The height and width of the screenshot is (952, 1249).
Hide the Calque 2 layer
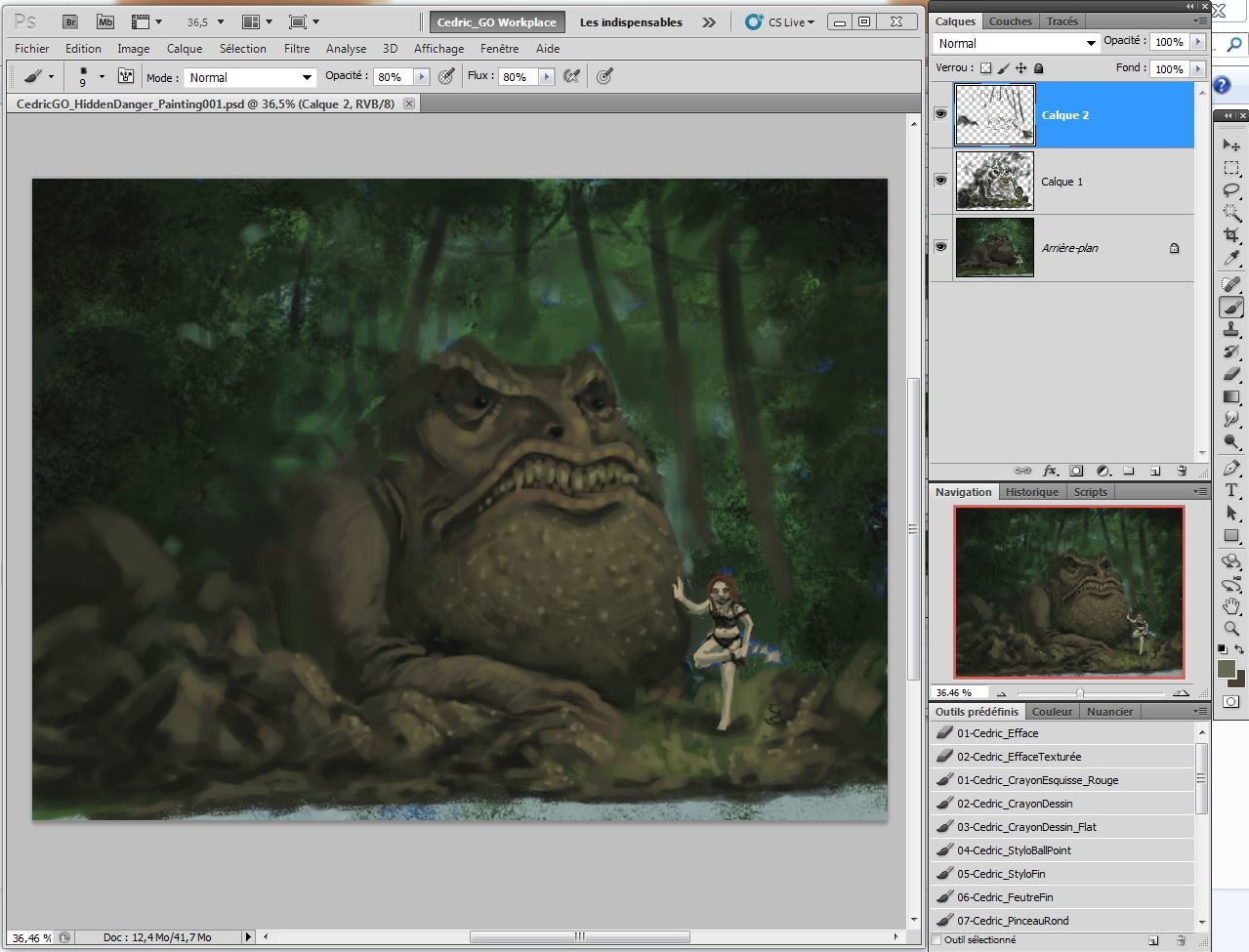(940, 114)
